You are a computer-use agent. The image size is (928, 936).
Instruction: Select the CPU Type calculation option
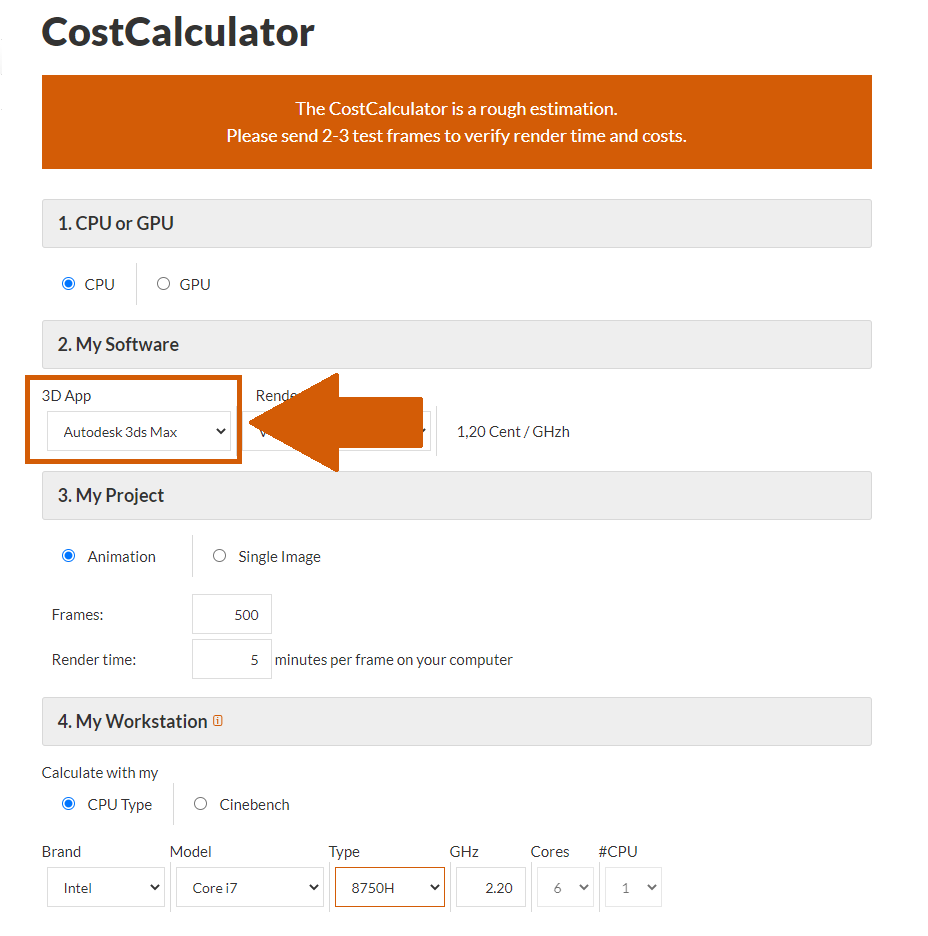click(69, 804)
